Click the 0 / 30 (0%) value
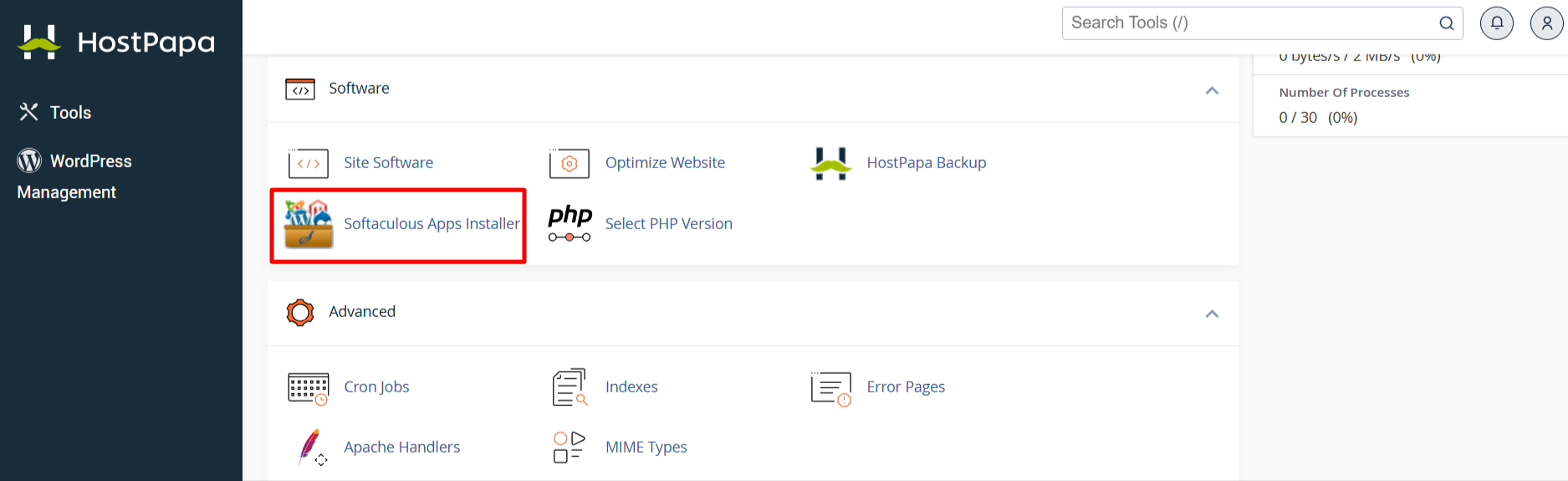 click(1318, 117)
